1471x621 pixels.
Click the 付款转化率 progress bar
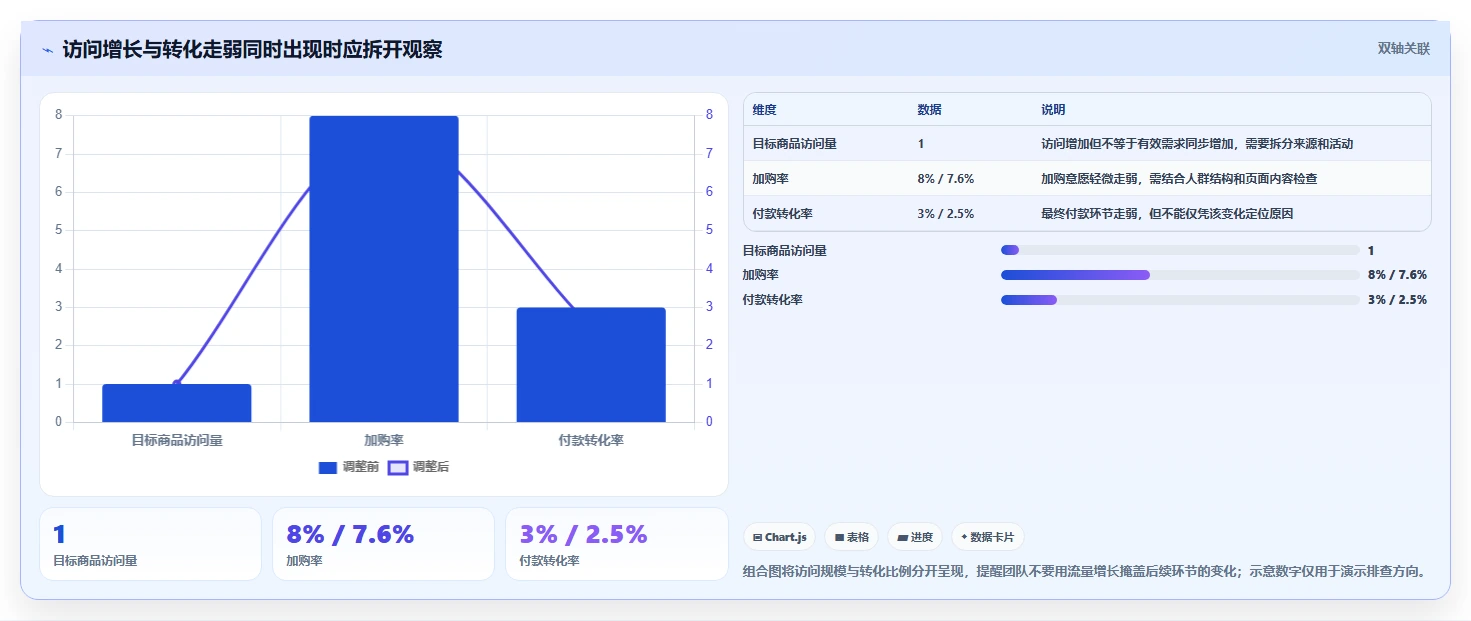[1180, 299]
